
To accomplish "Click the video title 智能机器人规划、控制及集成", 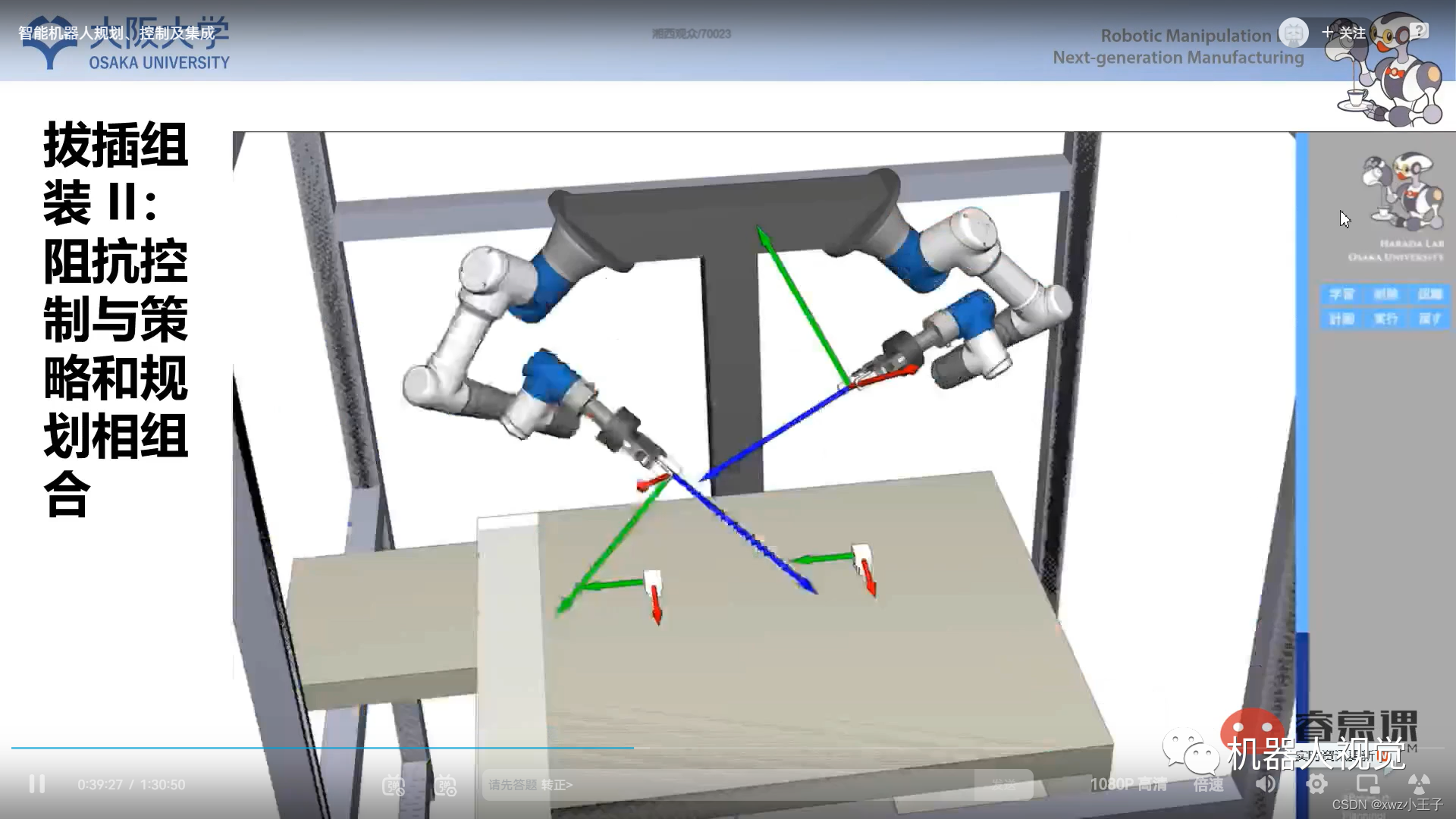I will pos(117,33).
